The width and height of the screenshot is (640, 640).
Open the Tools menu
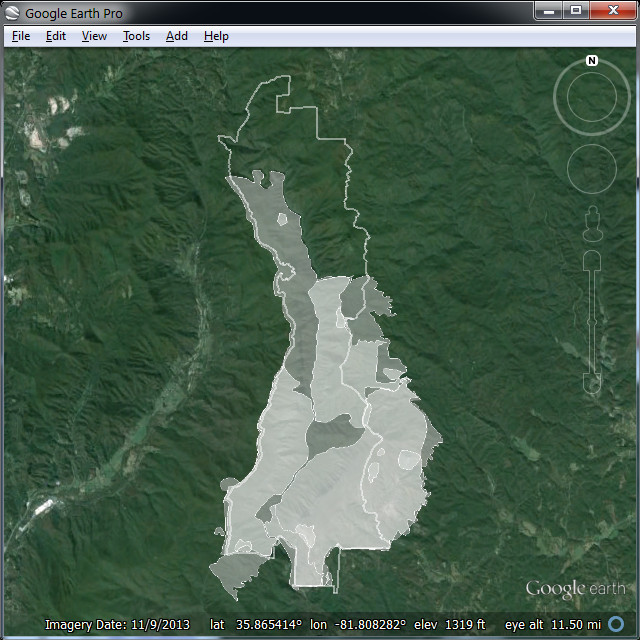tap(137, 36)
